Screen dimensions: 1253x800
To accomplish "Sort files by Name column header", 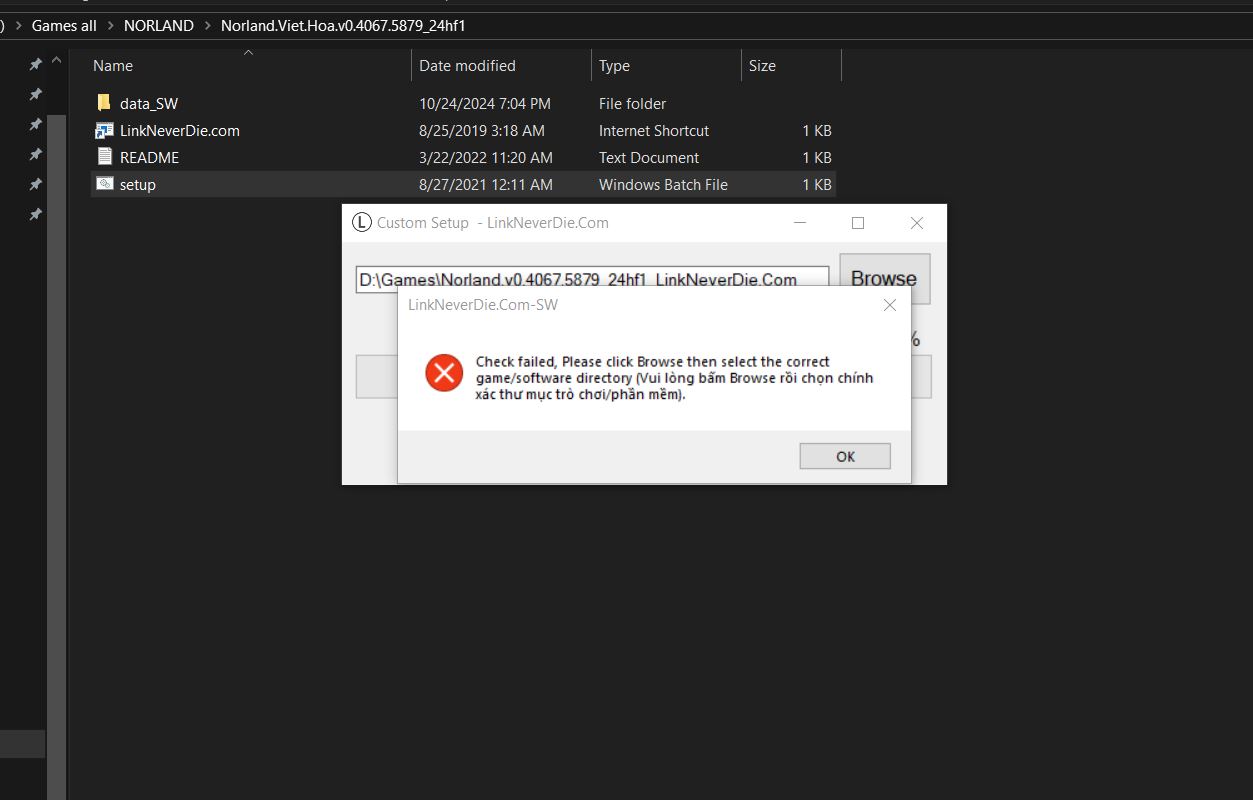I will point(113,66).
